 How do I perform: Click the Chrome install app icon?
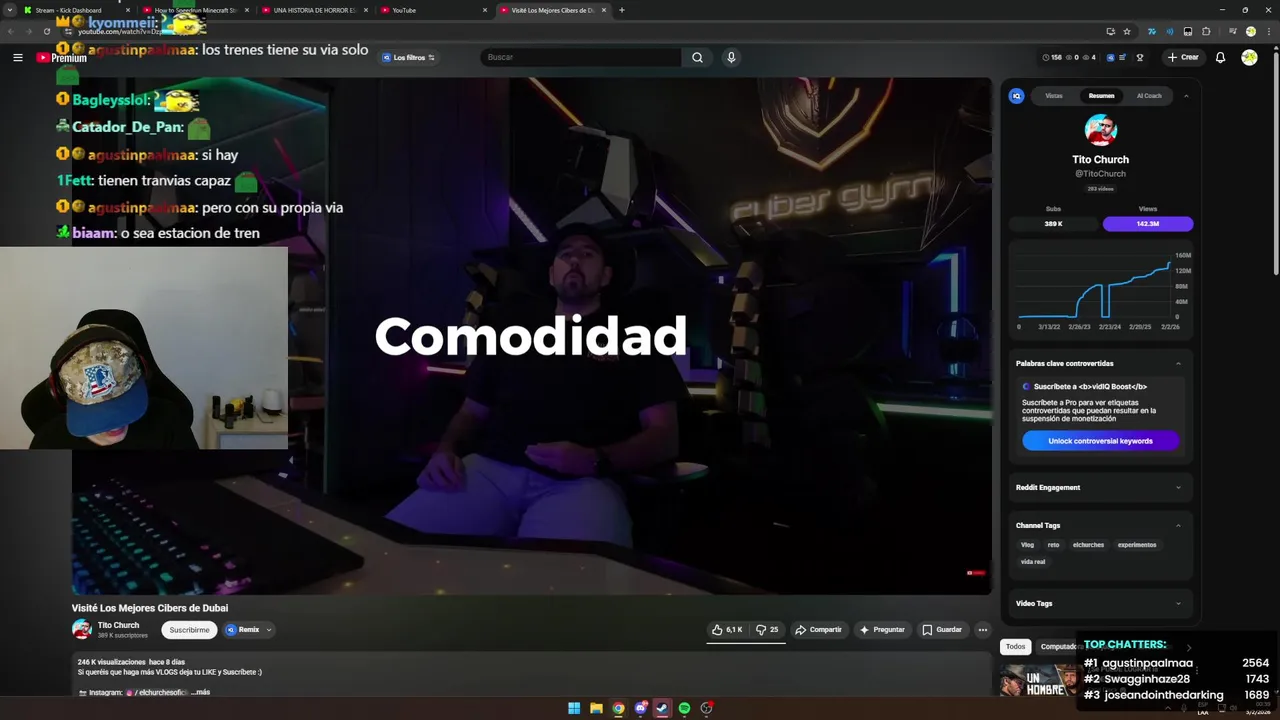coord(1110,31)
